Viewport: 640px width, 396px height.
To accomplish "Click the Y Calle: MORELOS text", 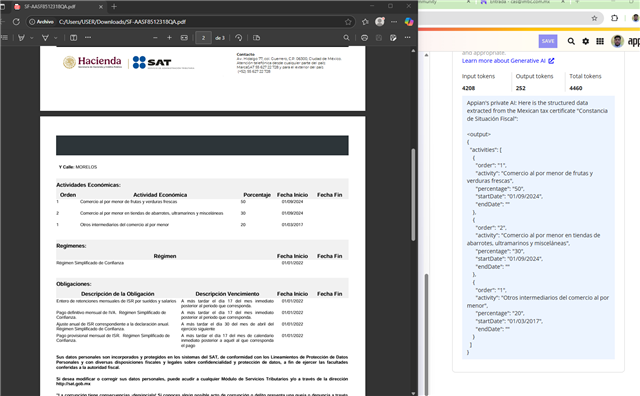I will 78,167.
